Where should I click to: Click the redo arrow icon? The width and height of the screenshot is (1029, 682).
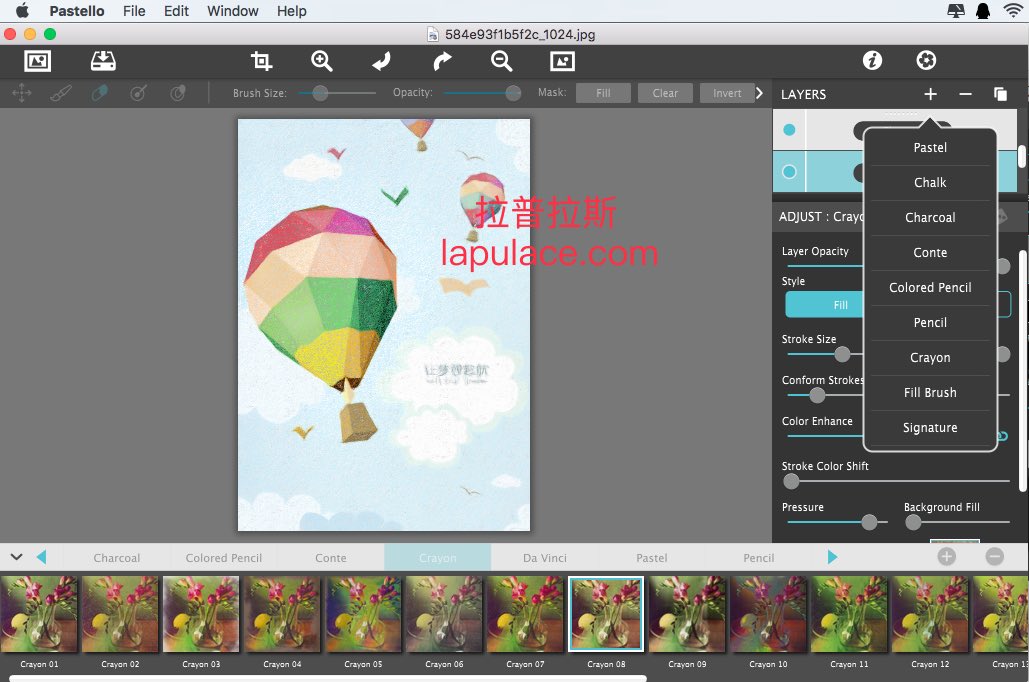coord(442,61)
